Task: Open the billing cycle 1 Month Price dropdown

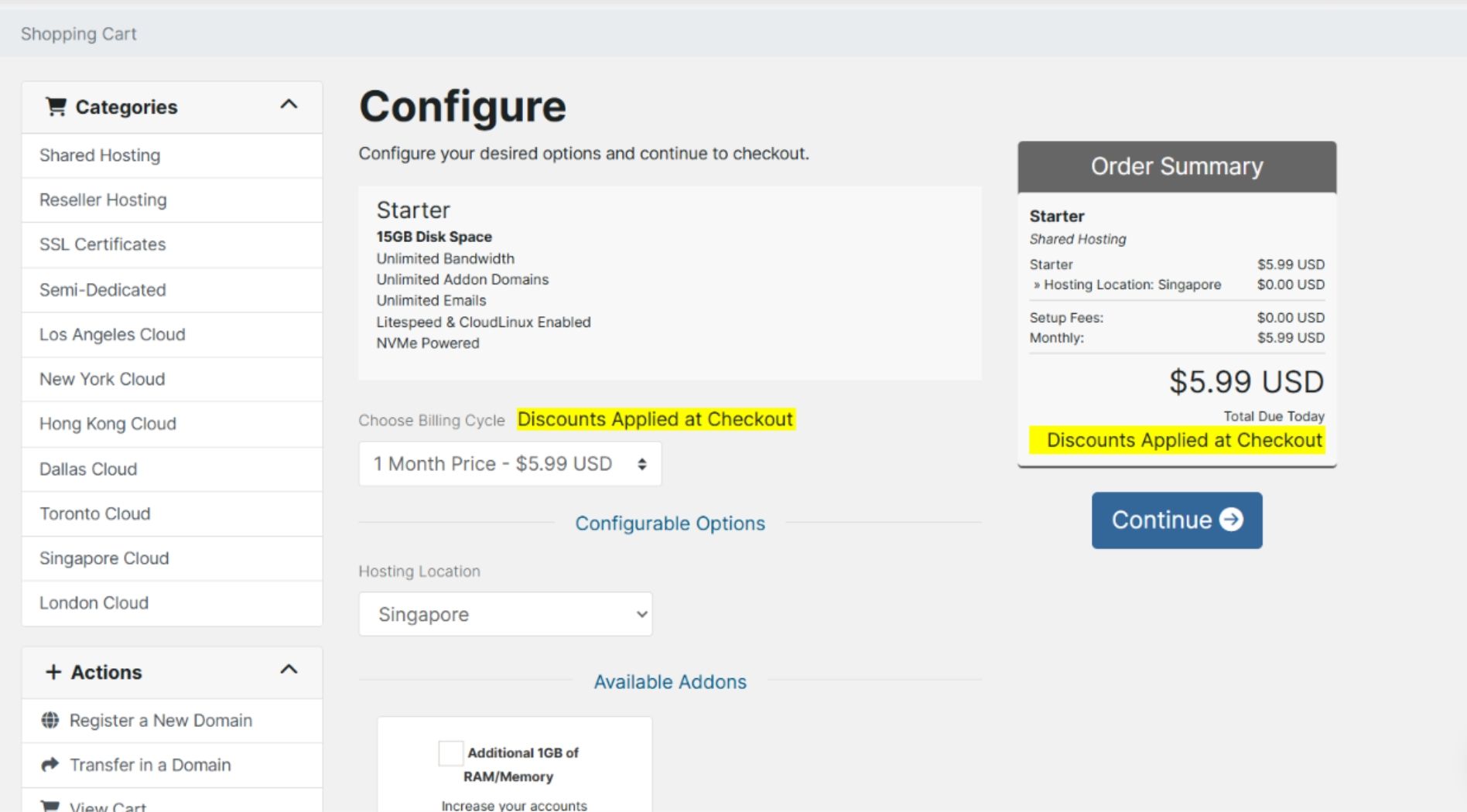Action: point(510,464)
